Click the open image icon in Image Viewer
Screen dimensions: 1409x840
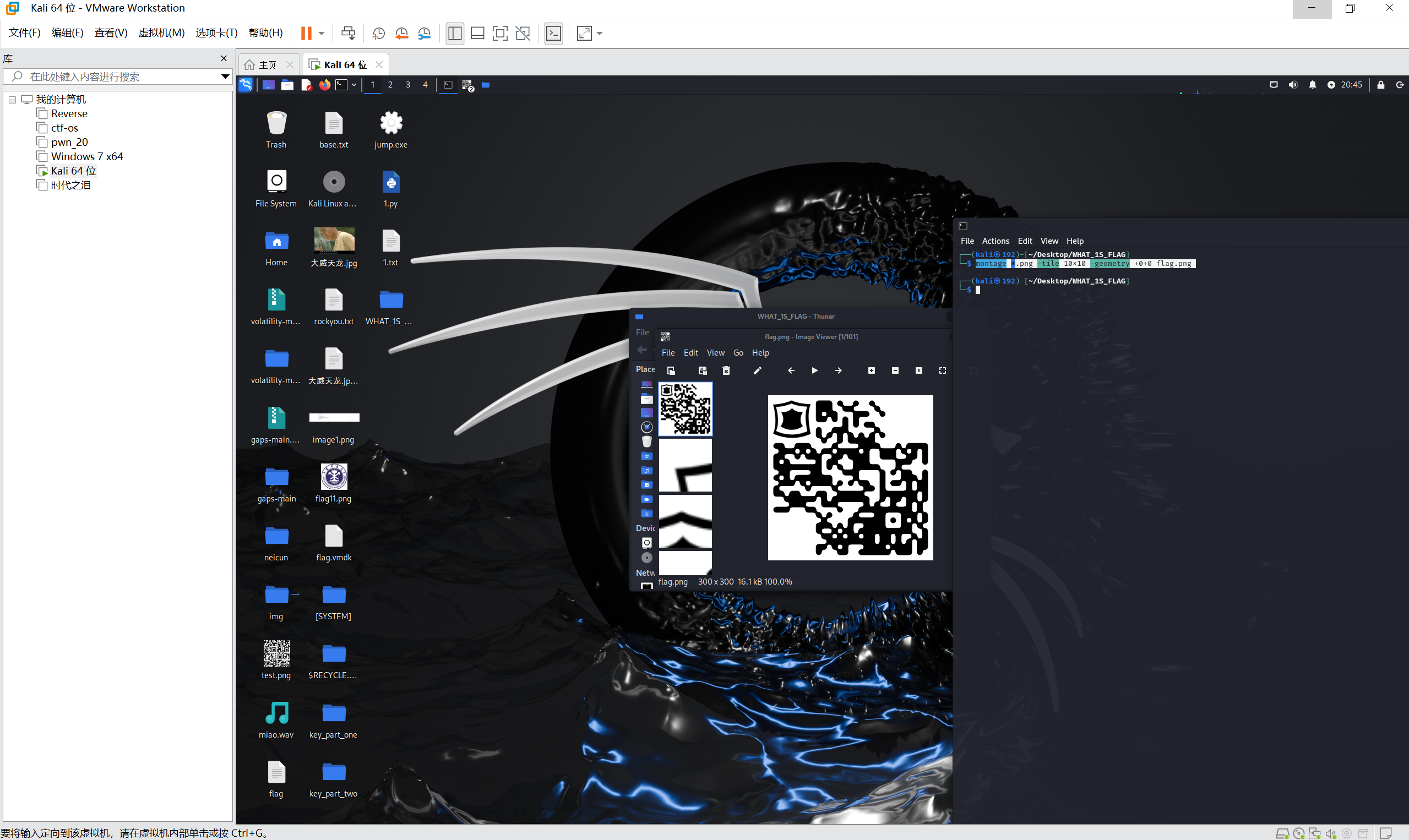coord(671,371)
